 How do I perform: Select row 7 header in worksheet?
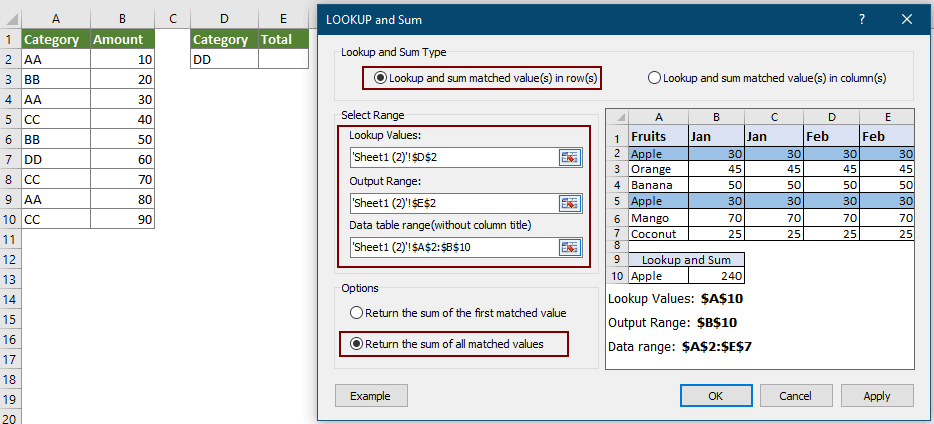[10, 160]
